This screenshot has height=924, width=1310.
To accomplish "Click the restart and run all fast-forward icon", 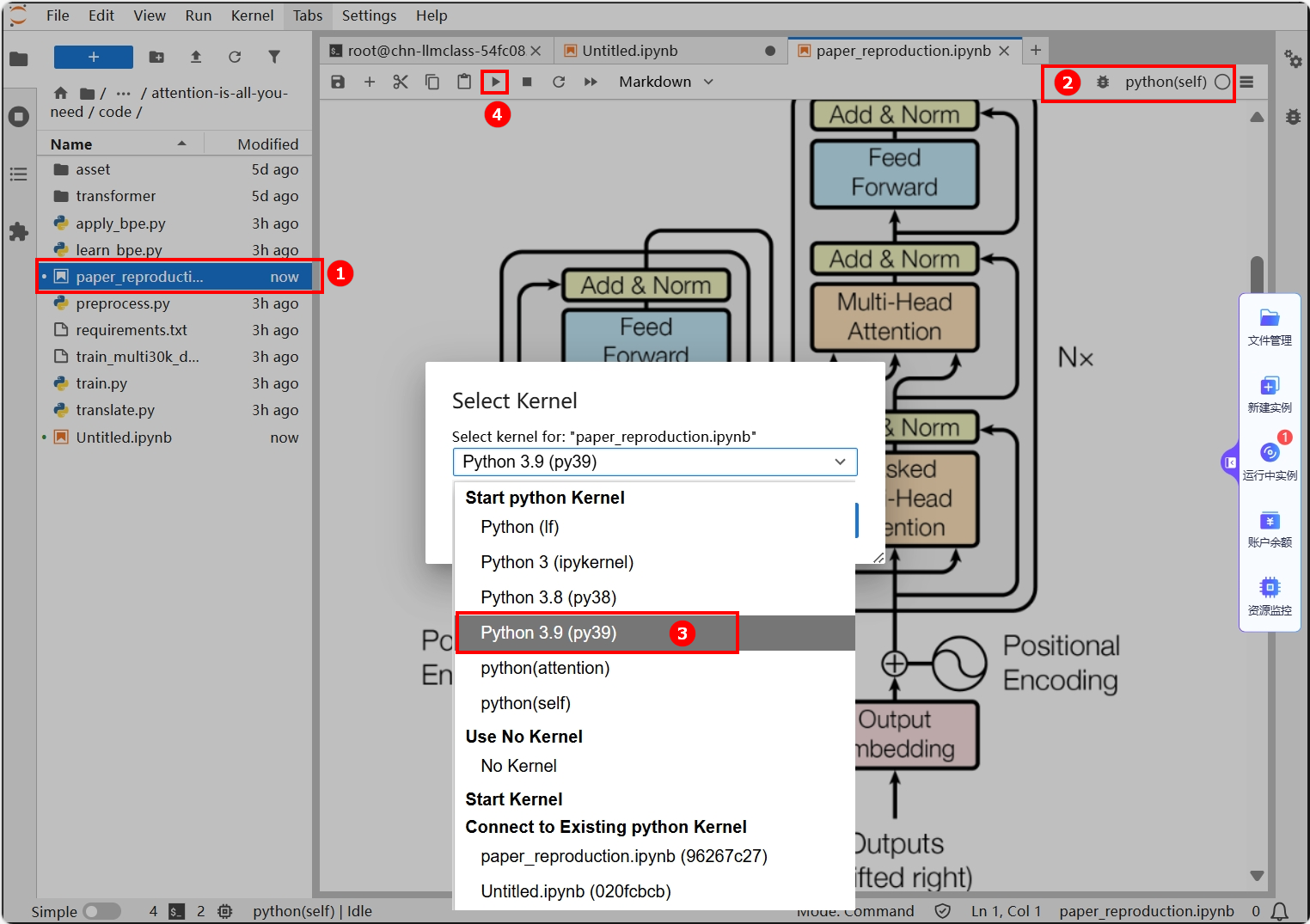I will [x=591, y=82].
